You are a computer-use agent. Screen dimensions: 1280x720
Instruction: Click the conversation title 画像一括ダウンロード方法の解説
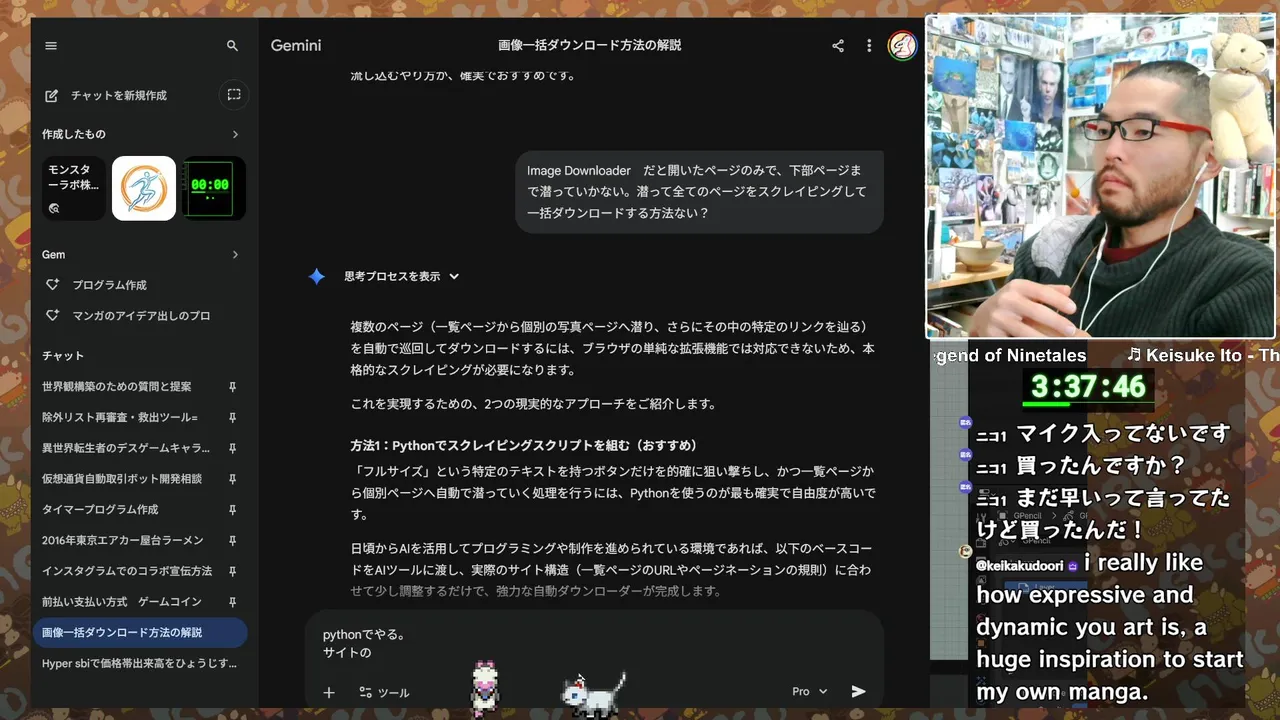pyautogui.click(x=590, y=46)
